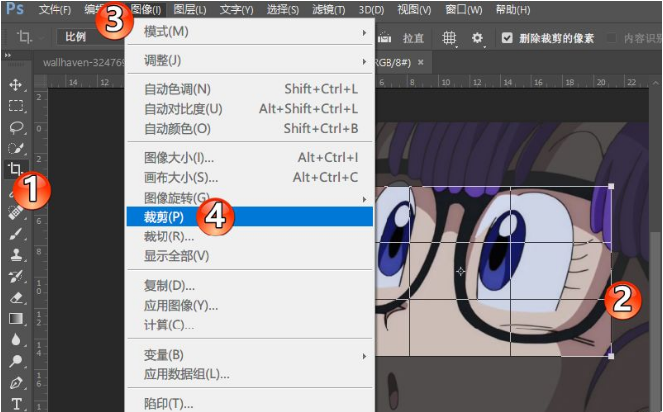Expand the 变量(B) submenu
663x412 pixels.
point(250,354)
